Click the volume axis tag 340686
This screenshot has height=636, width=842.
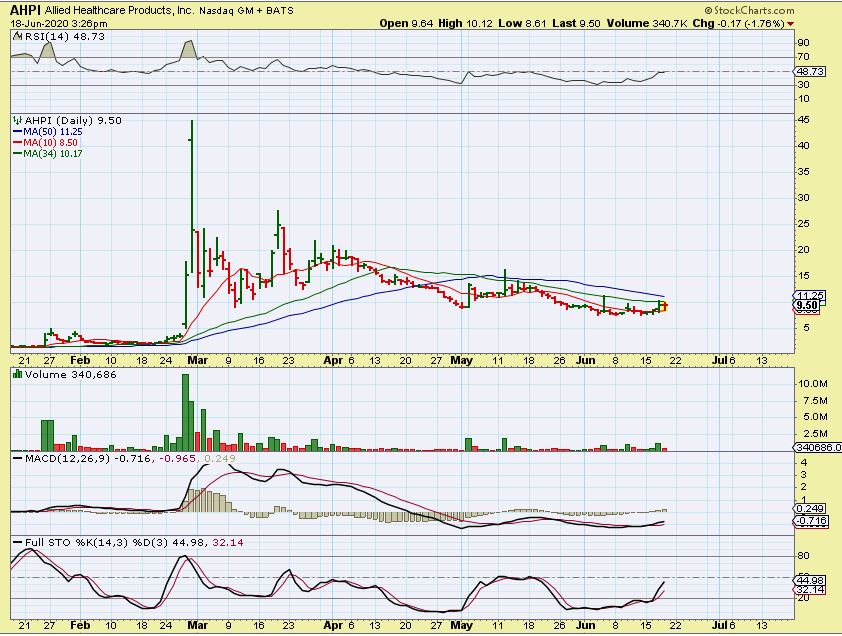[817, 447]
